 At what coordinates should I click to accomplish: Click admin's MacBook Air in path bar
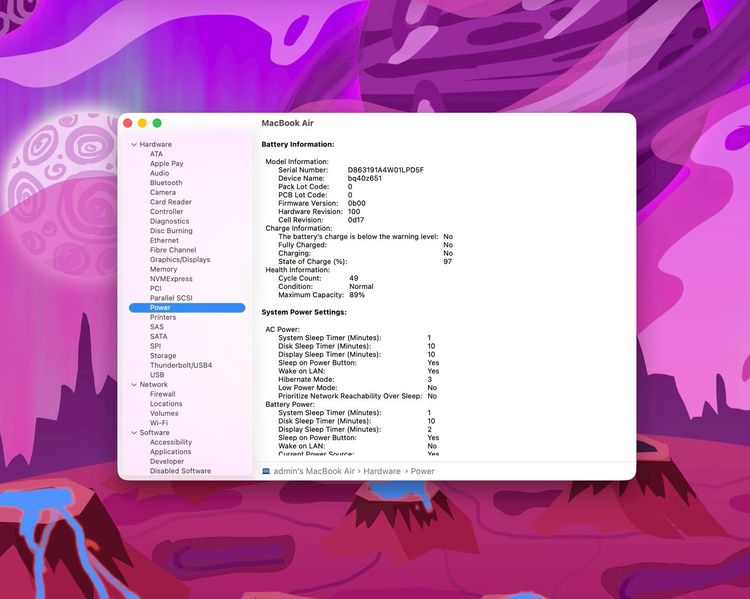pos(314,471)
